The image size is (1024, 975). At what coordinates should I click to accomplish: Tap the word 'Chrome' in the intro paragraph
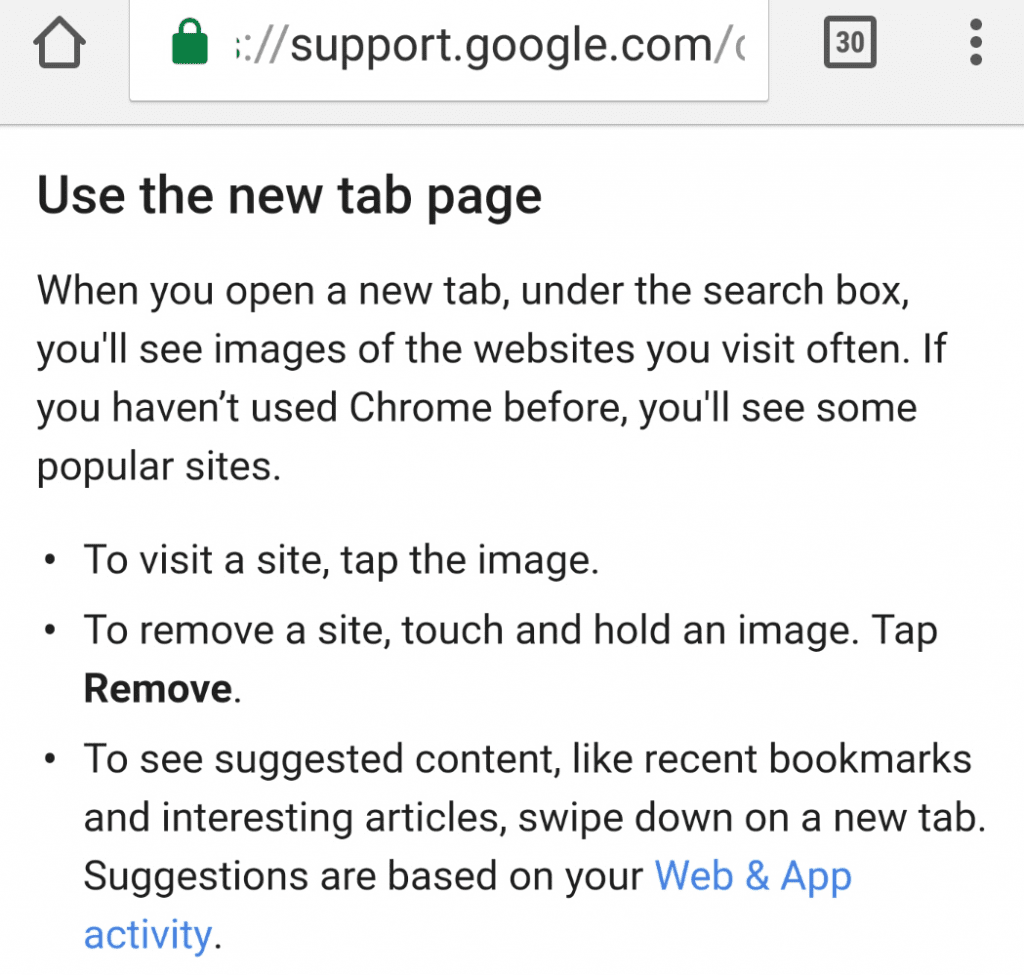420,408
